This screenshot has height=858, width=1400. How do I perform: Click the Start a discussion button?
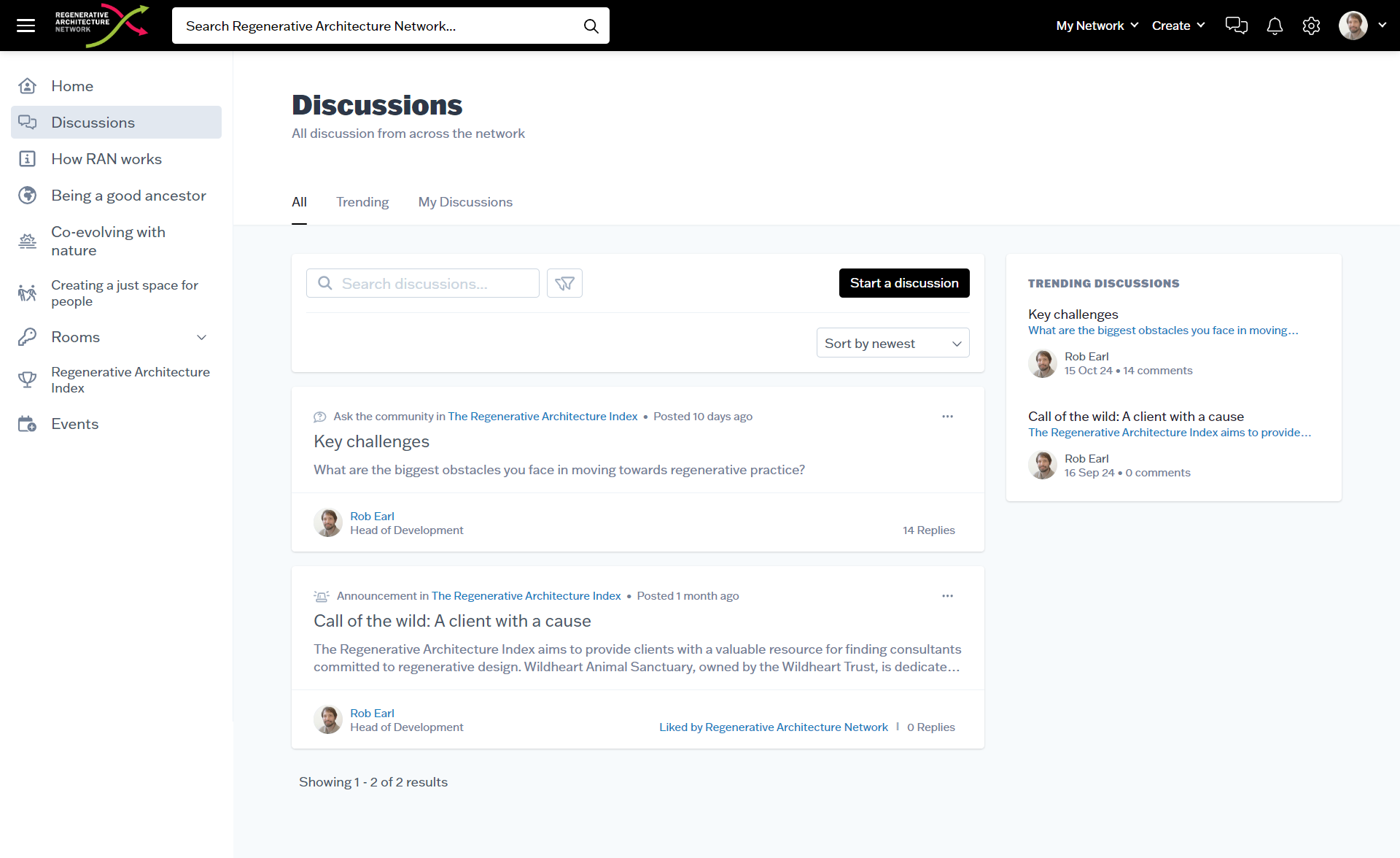point(903,283)
